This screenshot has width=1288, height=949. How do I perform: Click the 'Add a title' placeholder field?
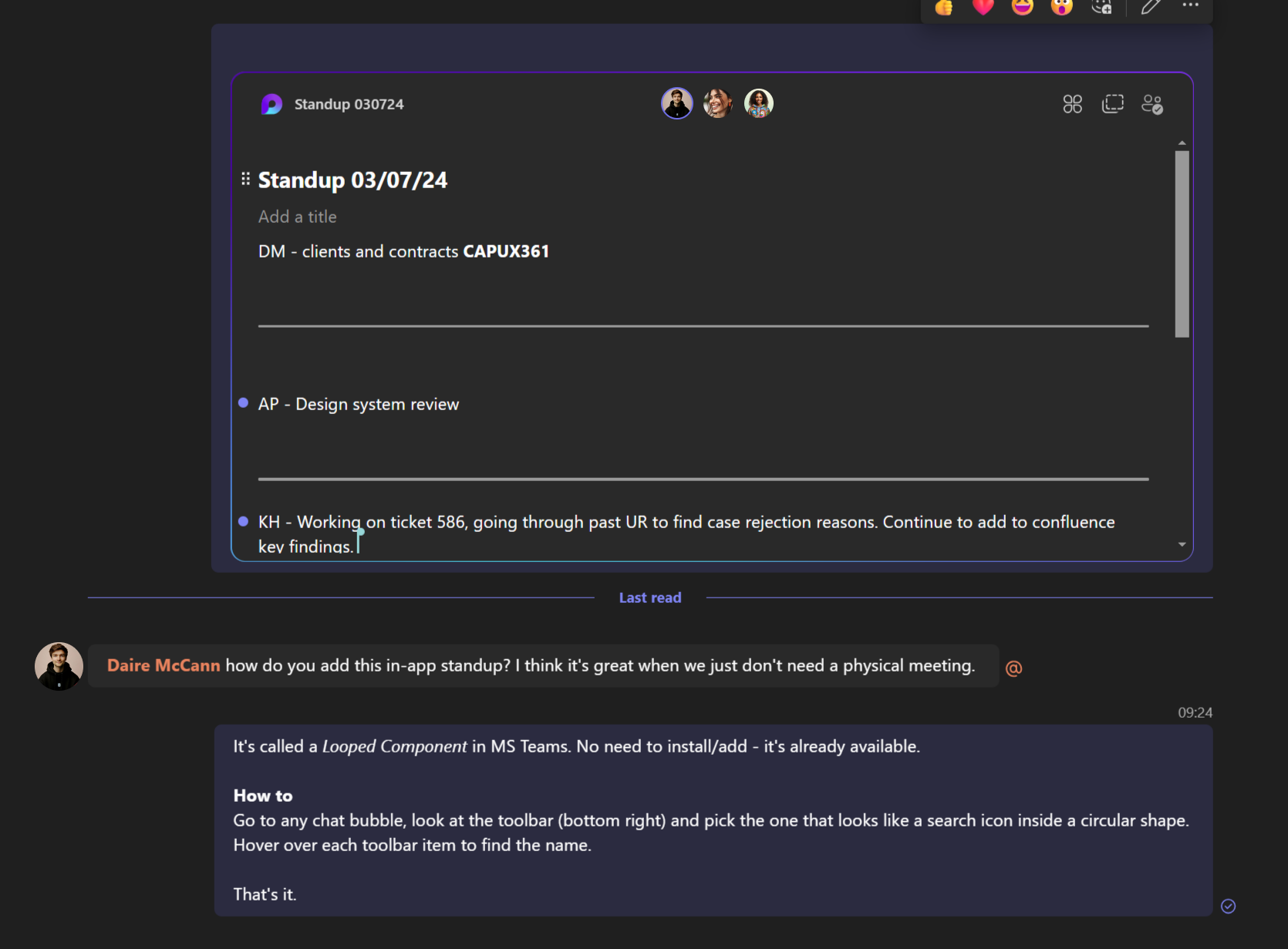(298, 217)
